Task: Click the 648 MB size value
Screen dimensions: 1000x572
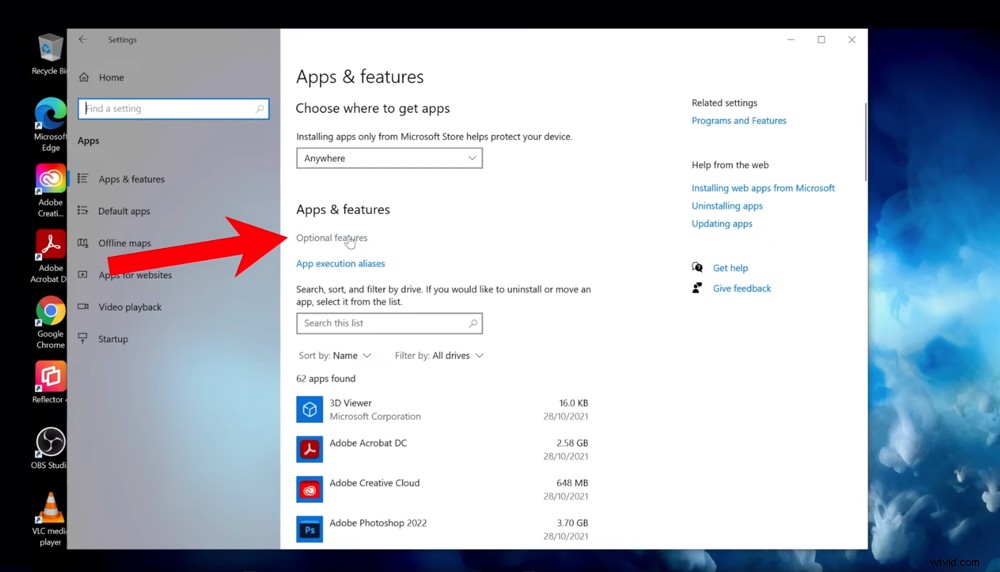Action: (572, 483)
